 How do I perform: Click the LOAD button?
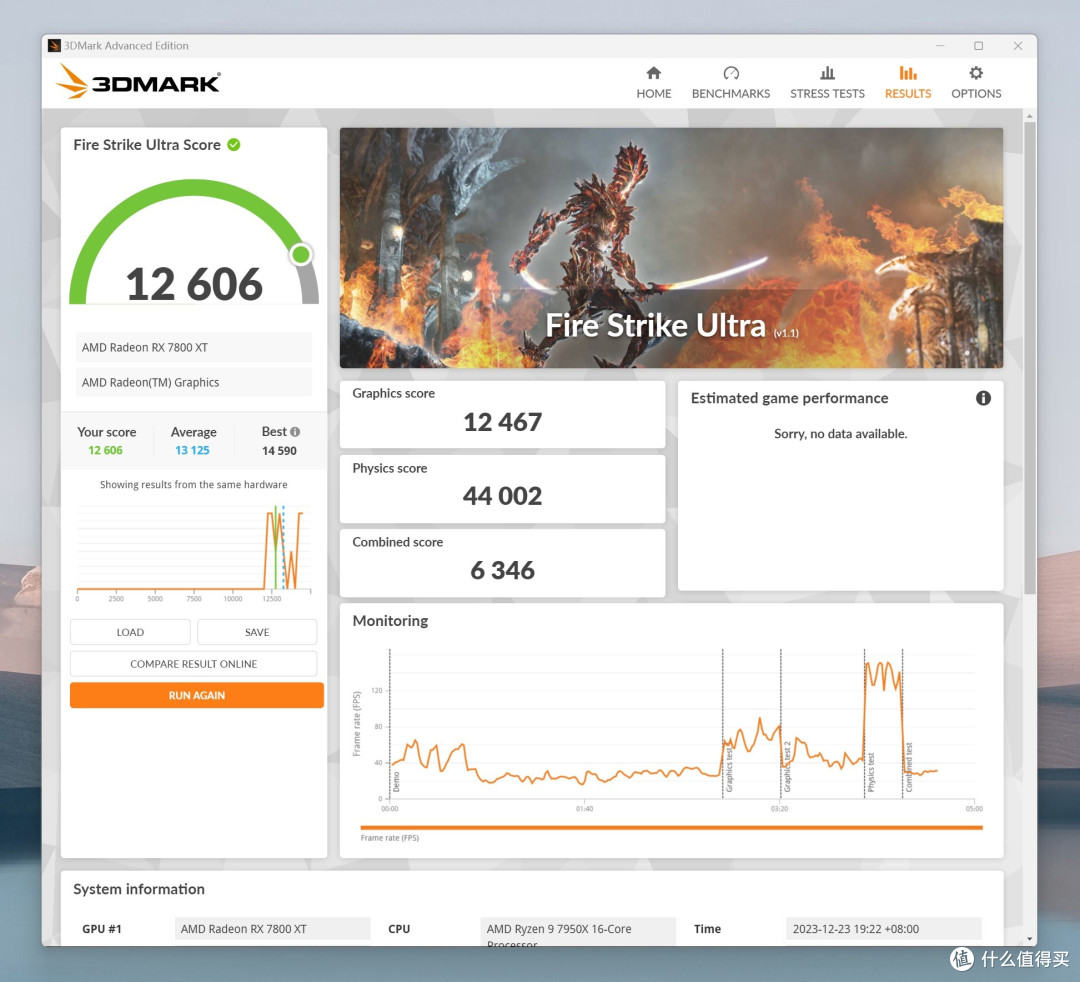tap(130, 632)
